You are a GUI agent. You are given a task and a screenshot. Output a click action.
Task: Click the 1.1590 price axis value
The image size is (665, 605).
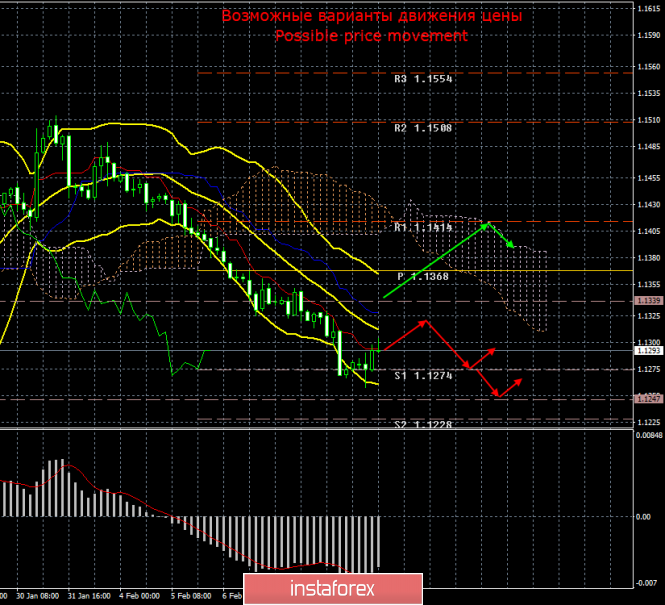pyautogui.click(x=649, y=35)
